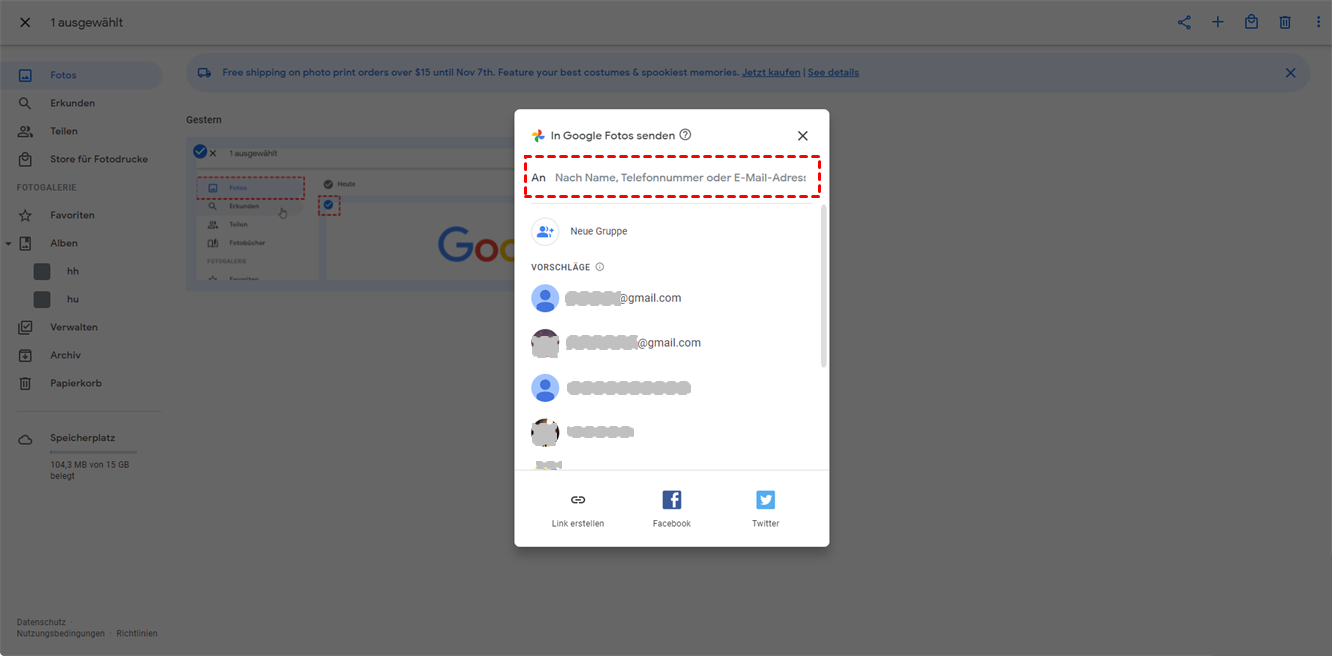
Task: Click the plus add-to icon
Action: 1218,22
